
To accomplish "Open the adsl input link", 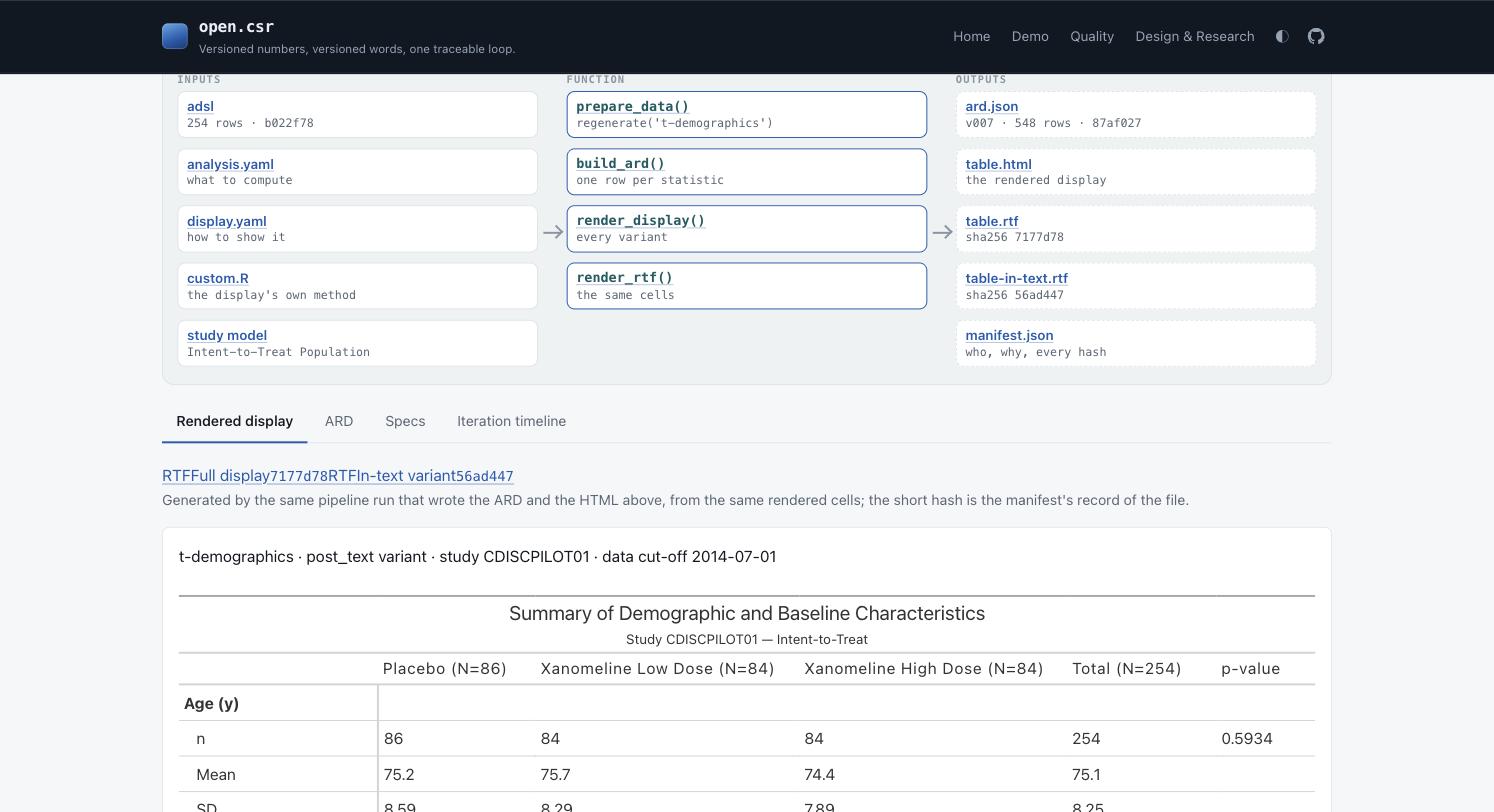I will [200, 106].
